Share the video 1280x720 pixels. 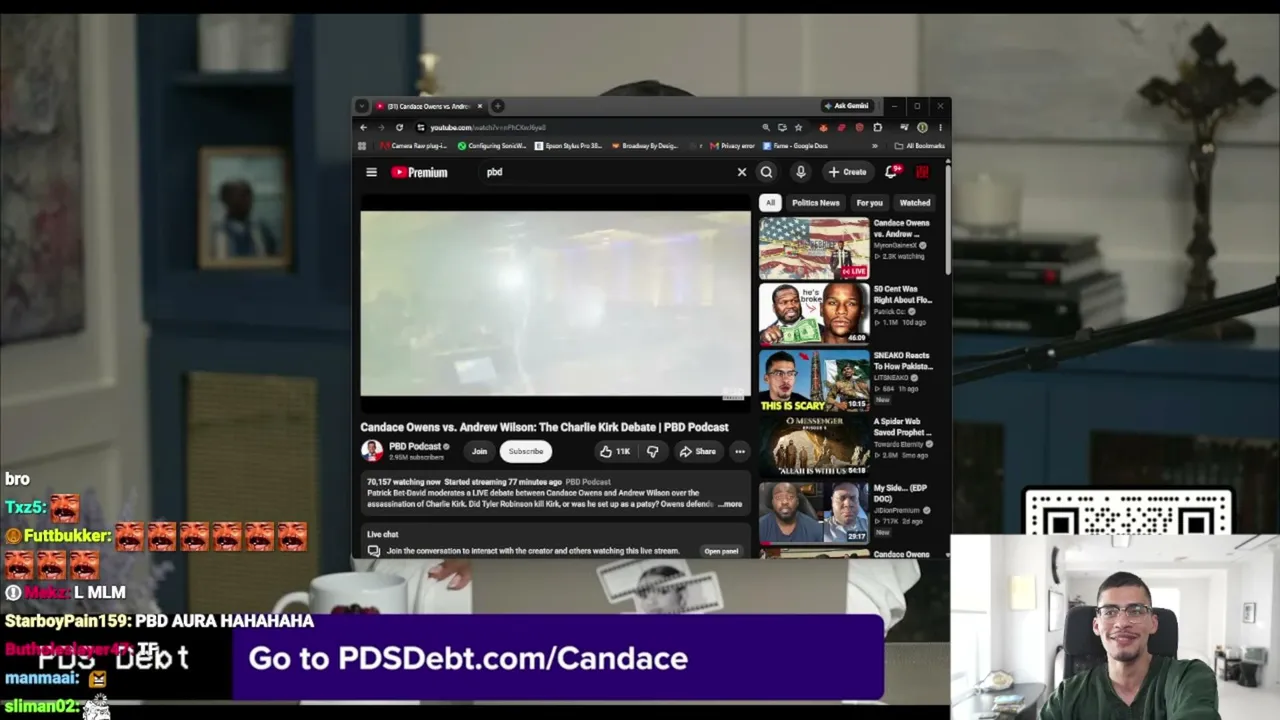tap(697, 451)
